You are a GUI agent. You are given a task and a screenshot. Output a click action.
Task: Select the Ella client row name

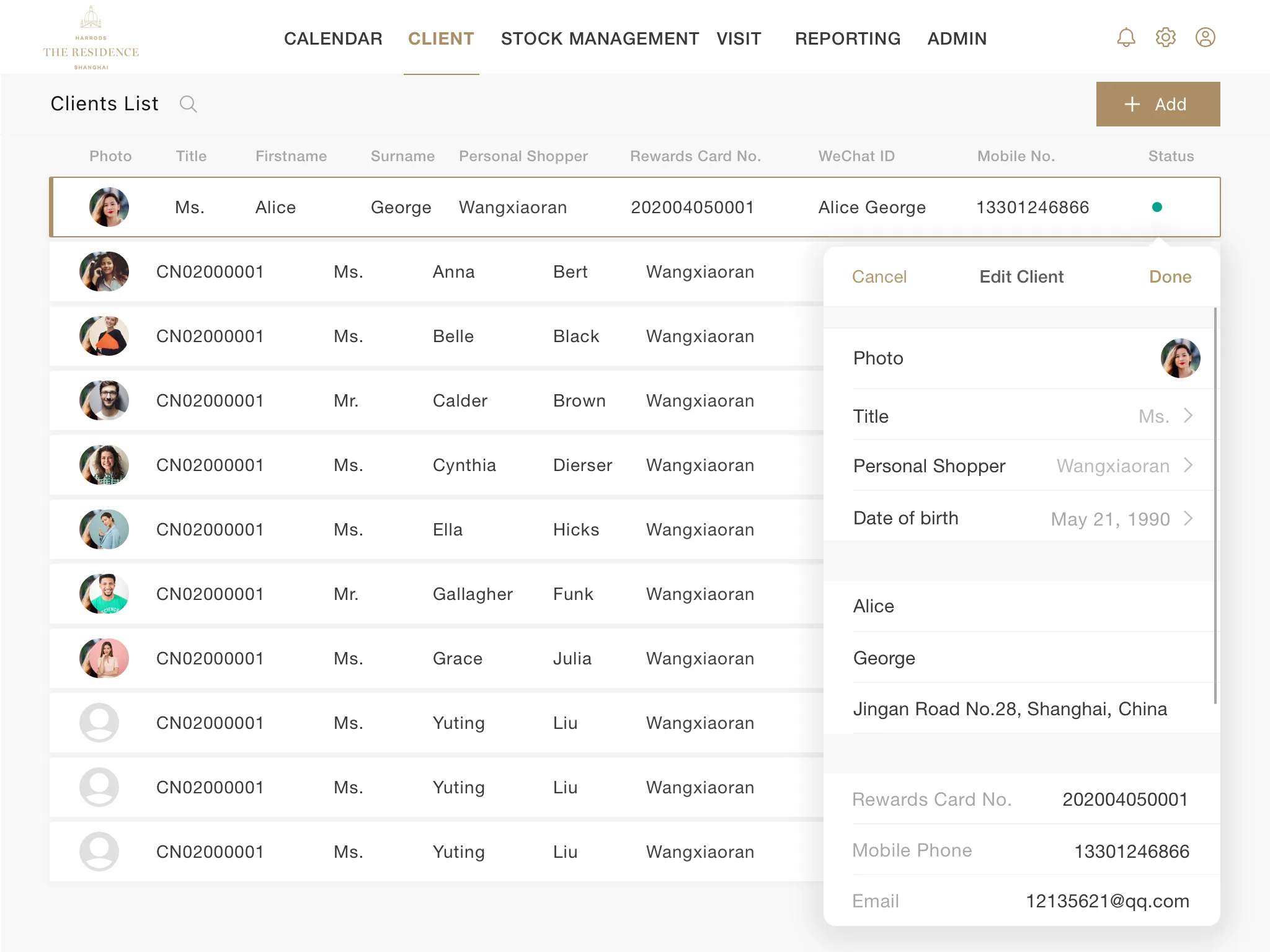coord(448,529)
